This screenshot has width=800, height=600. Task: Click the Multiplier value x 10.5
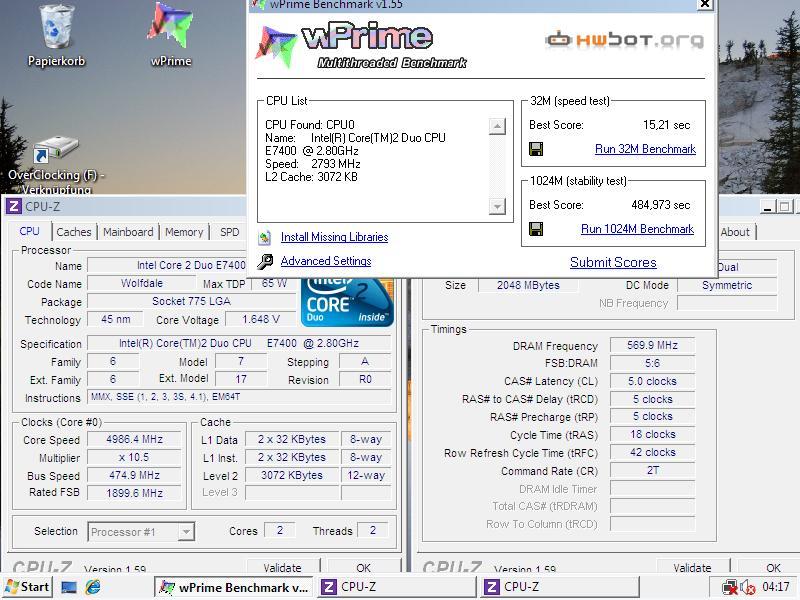[134, 457]
